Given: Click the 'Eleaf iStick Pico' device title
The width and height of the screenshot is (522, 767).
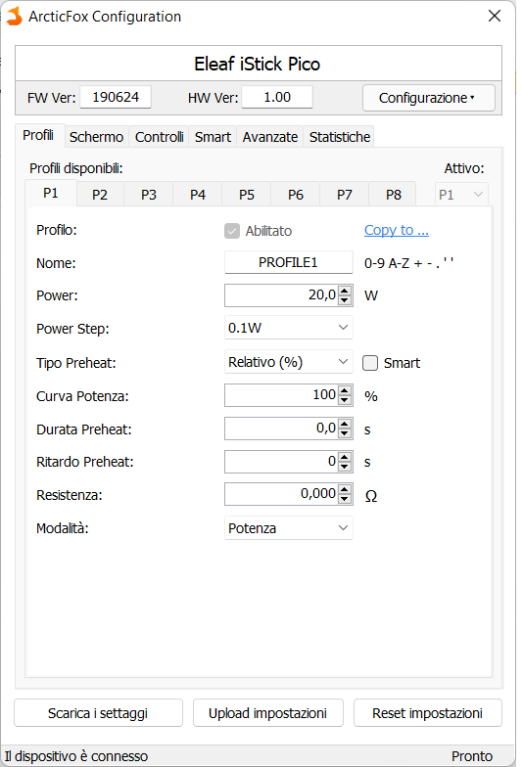Looking at the screenshot, I should coord(257,64).
